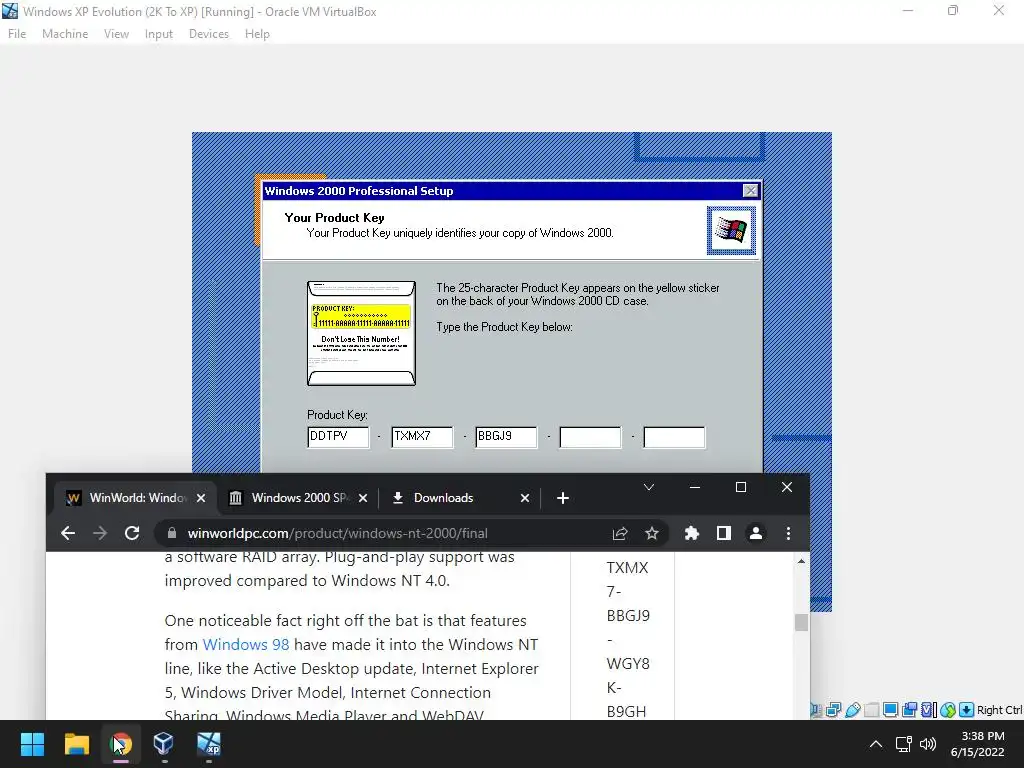Click the WGY8 product key text on the webpage
1024x768 pixels.
pos(628,664)
